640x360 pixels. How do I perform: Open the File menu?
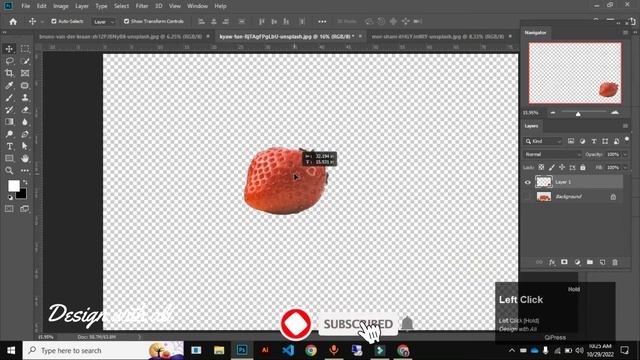tap(26, 6)
